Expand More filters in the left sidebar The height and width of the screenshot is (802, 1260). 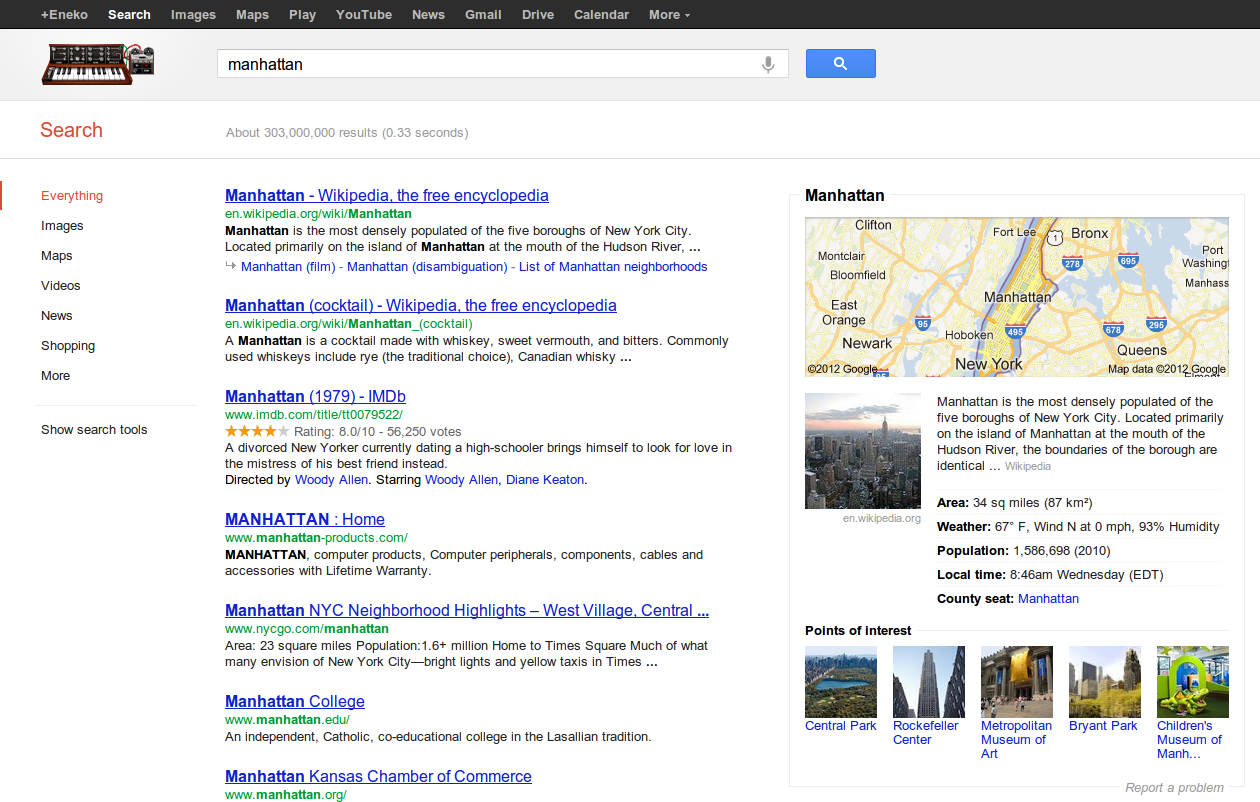(x=56, y=376)
